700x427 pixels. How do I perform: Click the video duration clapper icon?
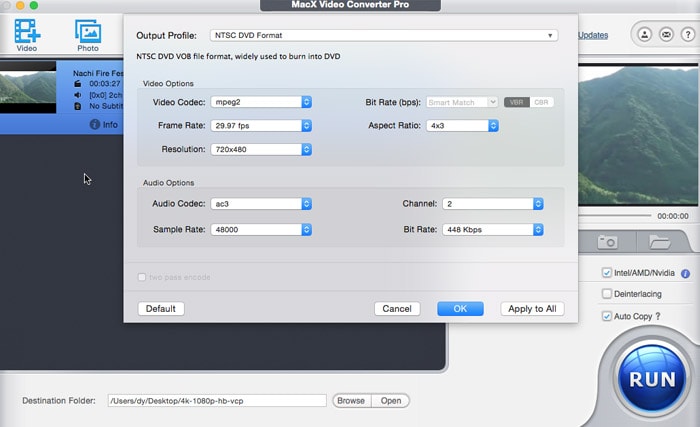point(78,84)
